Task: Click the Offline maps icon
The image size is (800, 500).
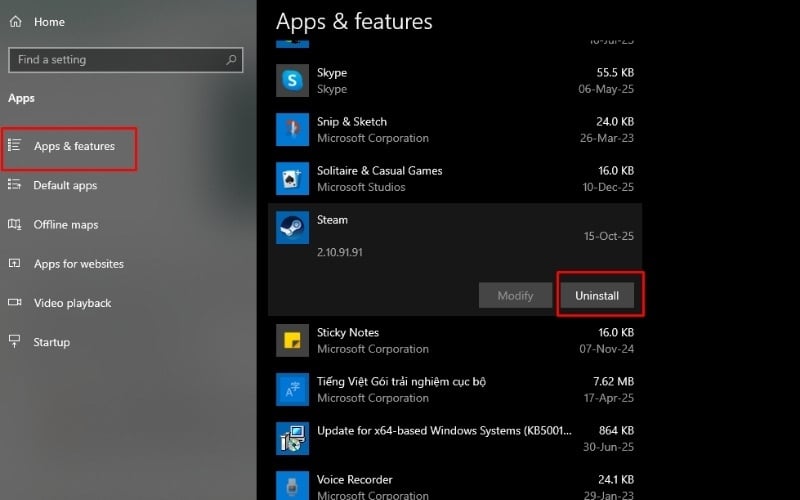Action: [x=14, y=224]
